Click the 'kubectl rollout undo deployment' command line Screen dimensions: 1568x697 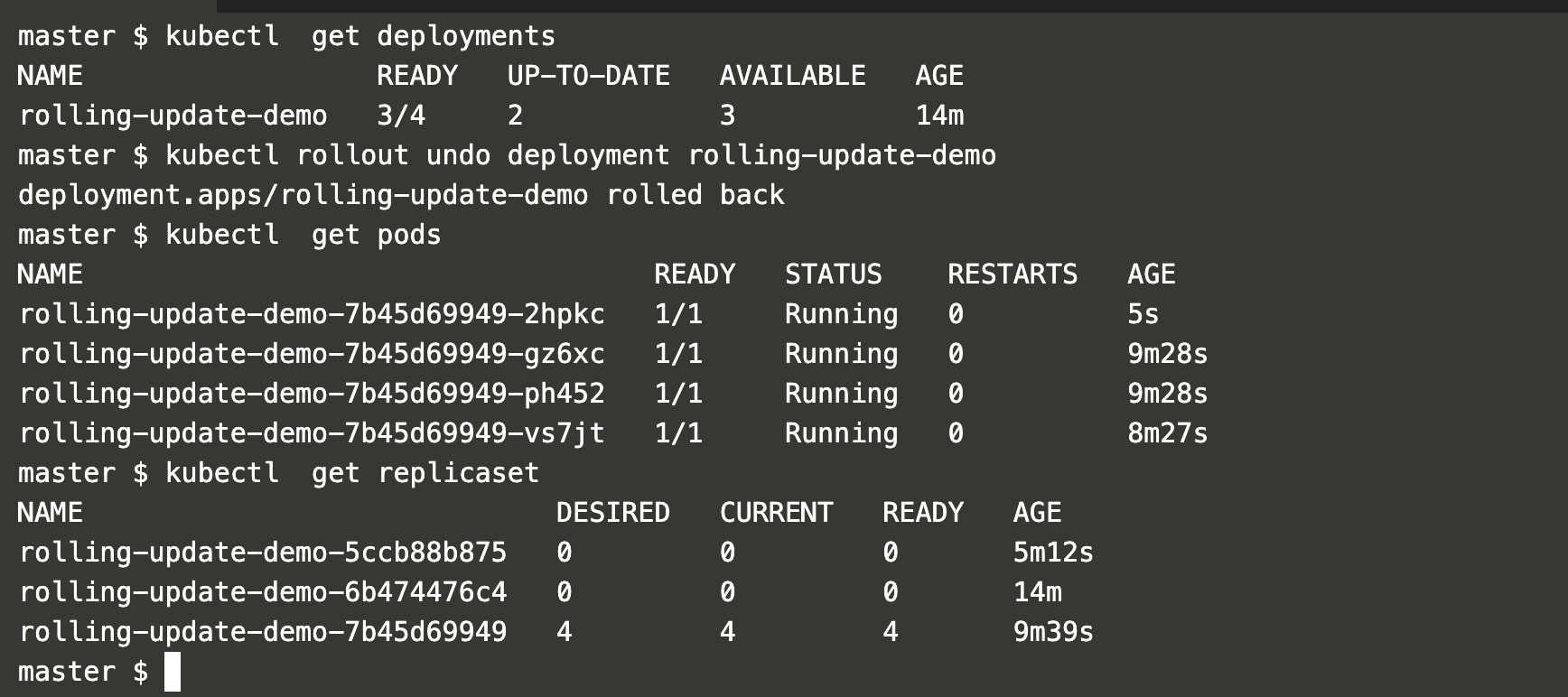pyautogui.click(x=581, y=155)
